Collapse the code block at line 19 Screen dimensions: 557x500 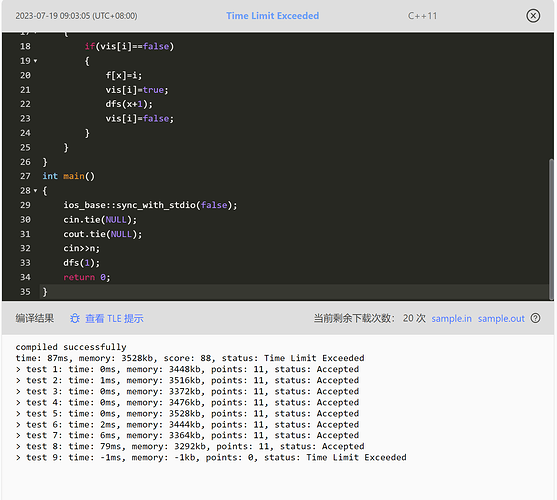35,61
